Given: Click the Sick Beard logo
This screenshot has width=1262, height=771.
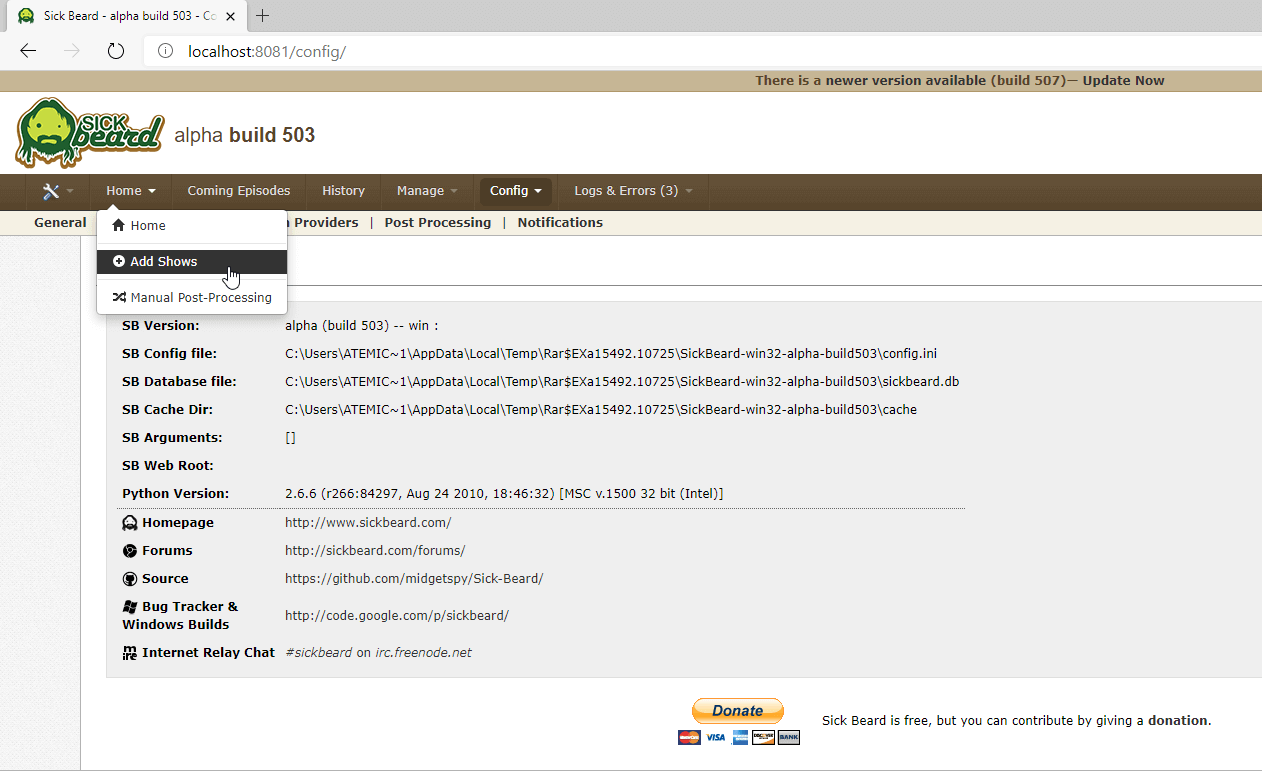Looking at the screenshot, I should pos(89,133).
